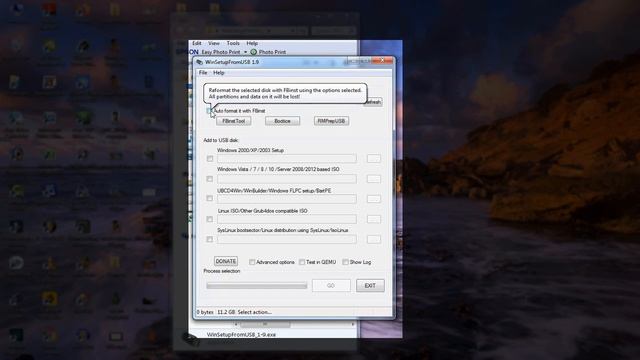The image size is (640, 360).
Task: Click the Linux ISO/Other Grub4dos path field
Action: pos(287,219)
